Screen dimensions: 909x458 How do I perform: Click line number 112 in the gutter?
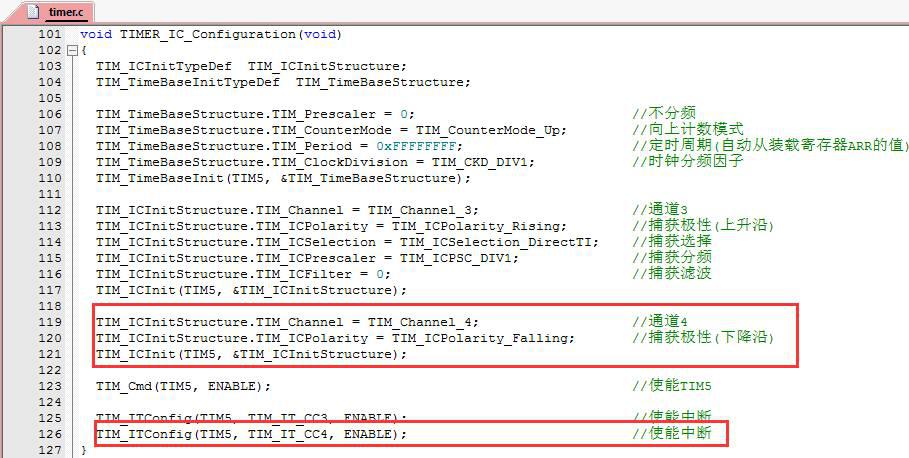point(50,210)
